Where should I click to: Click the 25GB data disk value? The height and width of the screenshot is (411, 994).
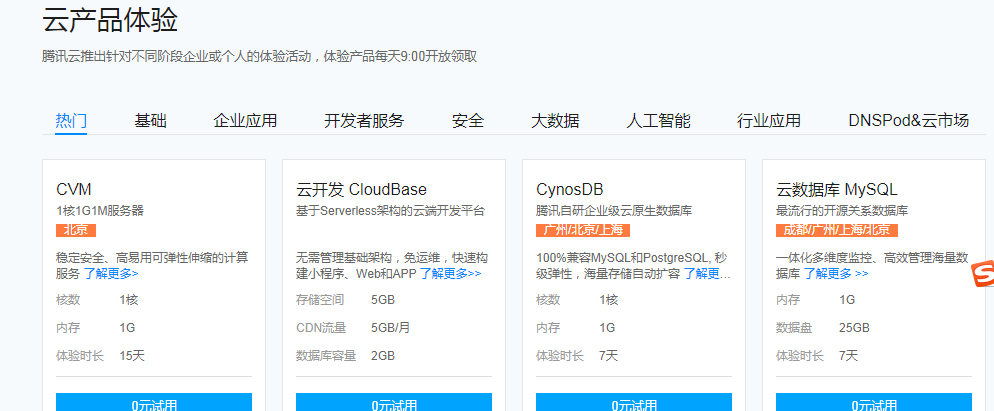point(854,328)
